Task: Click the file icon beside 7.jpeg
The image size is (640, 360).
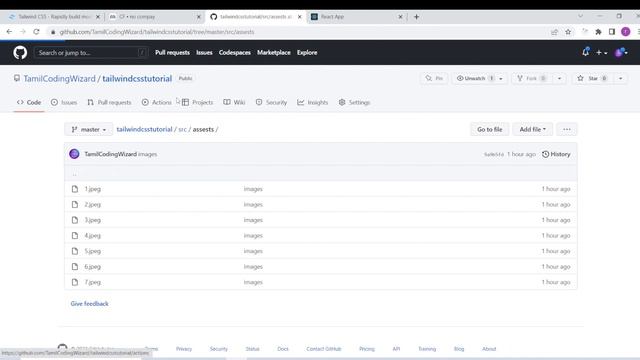Action: [75, 282]
